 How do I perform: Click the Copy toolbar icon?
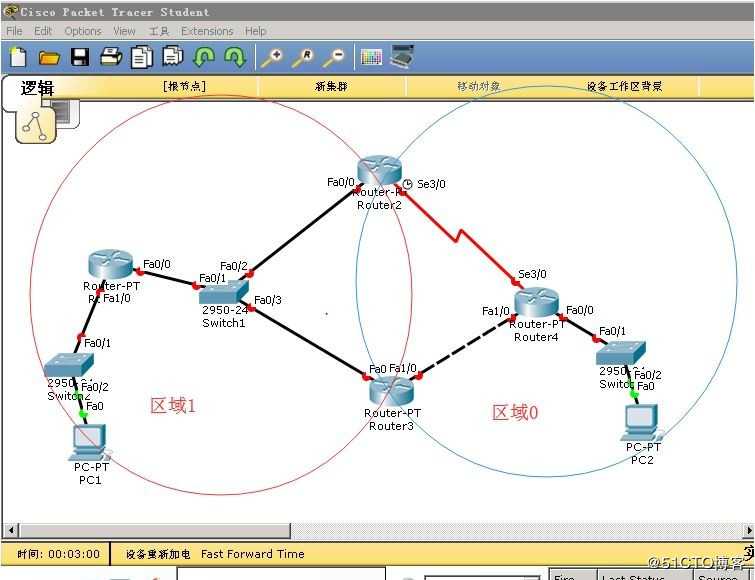142,57
